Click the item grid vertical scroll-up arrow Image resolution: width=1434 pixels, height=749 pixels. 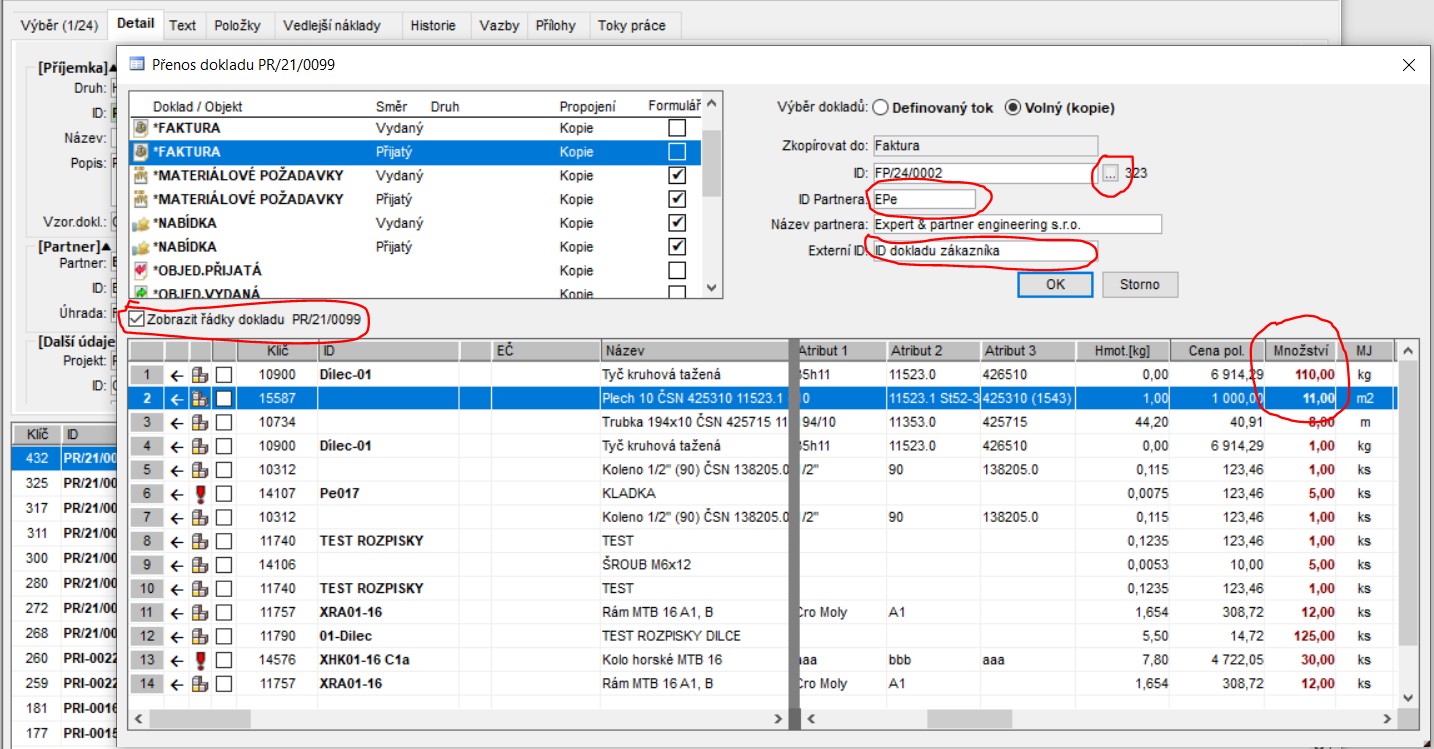click(x=1407, y=351)
